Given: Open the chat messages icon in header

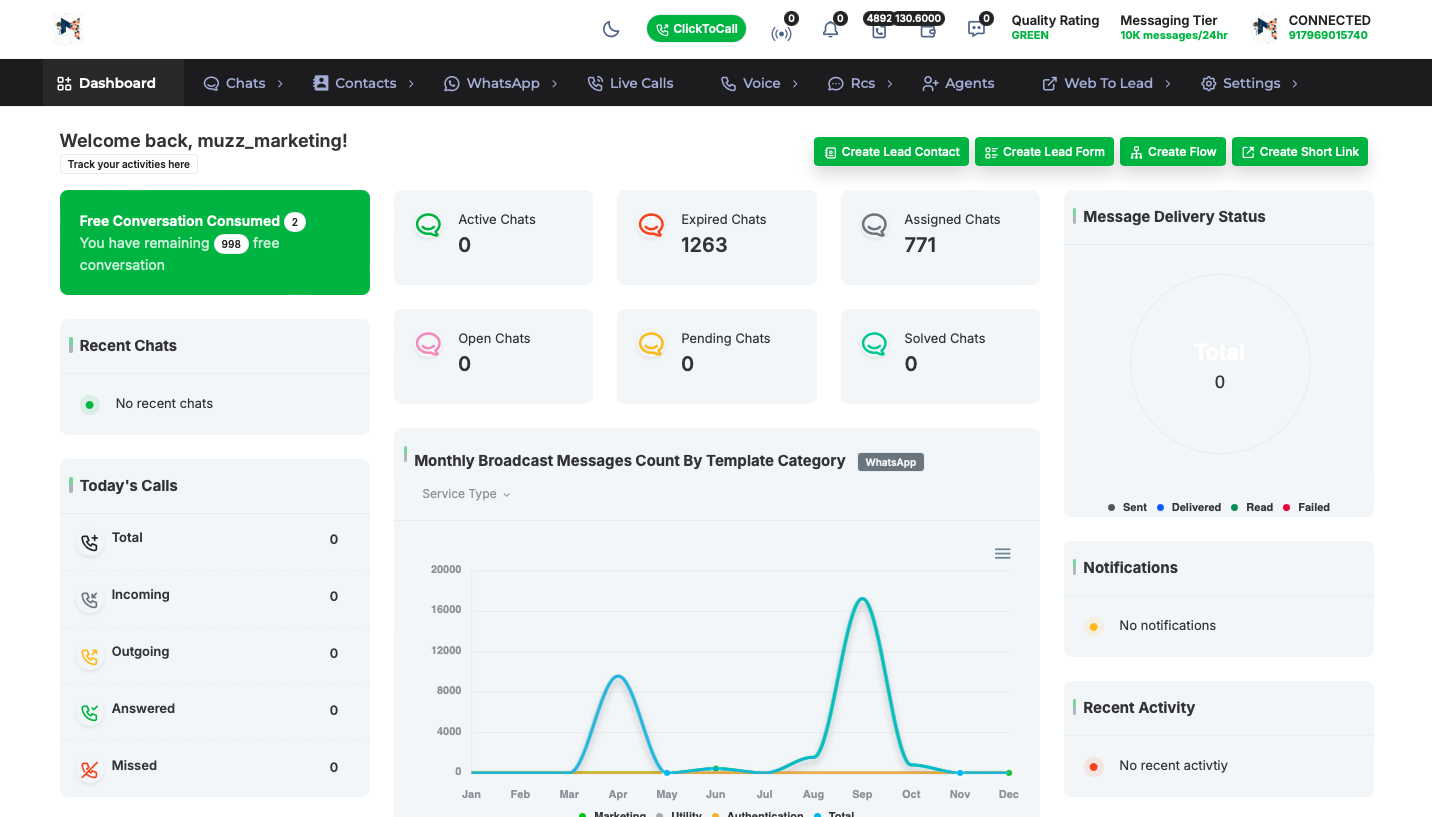Looking at the screenshot, I should (x=976, y=30).
